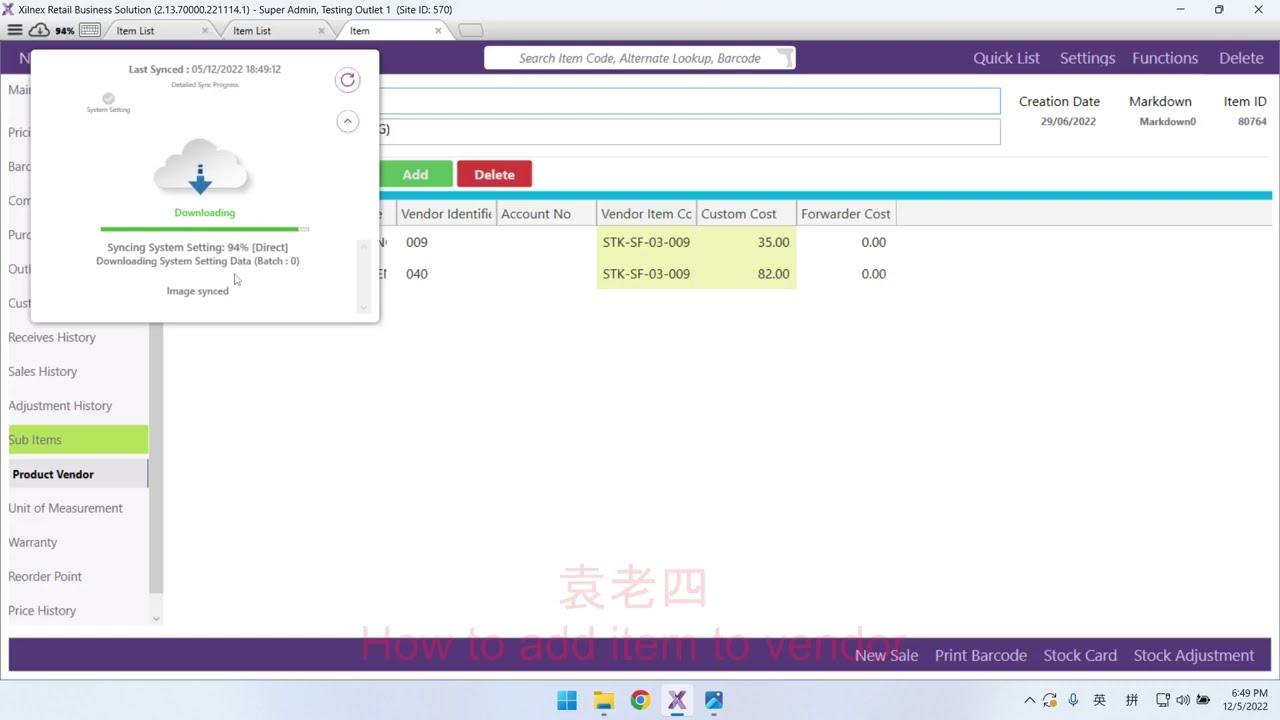Click the 英 input language indicator
The image size is (1280, 720).
(x=1100, y=700)
